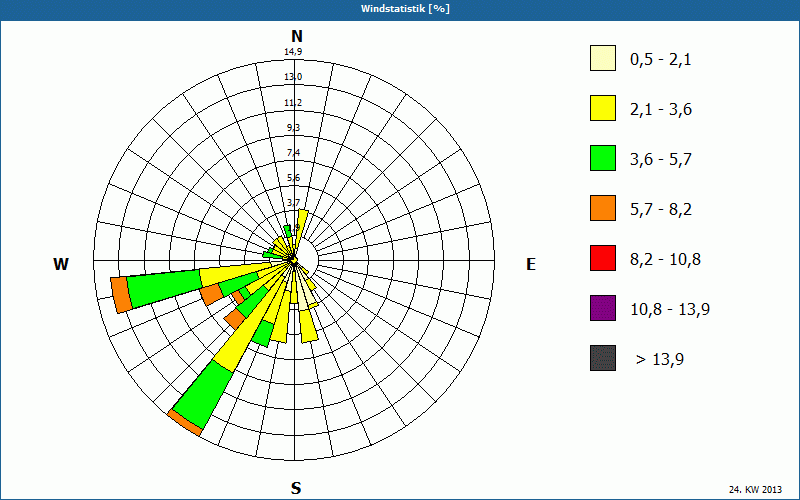Click the '11,2' ring scale value
The image size is (800, 500).
293,103
